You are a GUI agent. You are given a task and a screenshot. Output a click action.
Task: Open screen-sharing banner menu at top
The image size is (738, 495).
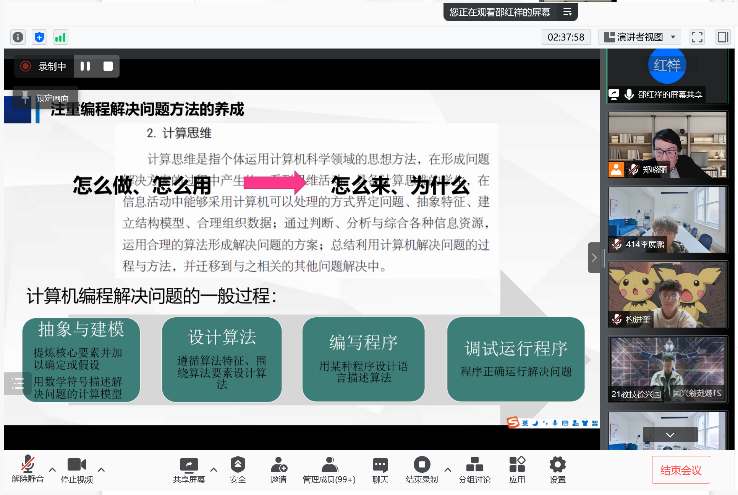tap(567, 12)
